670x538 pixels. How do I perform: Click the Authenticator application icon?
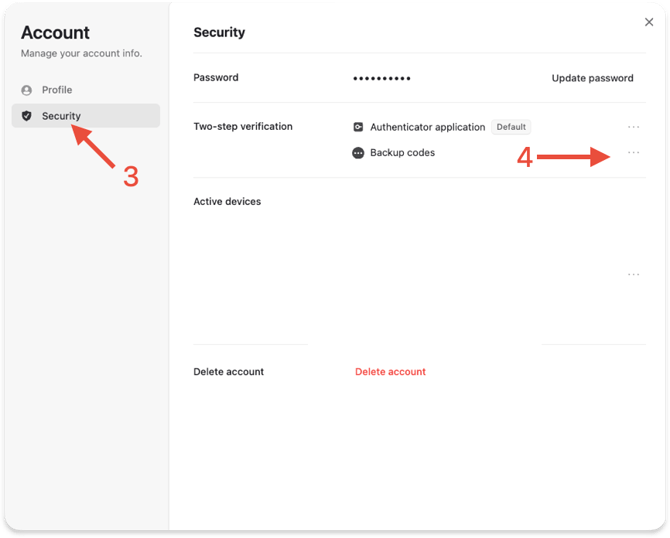click(x=359, y=127)
